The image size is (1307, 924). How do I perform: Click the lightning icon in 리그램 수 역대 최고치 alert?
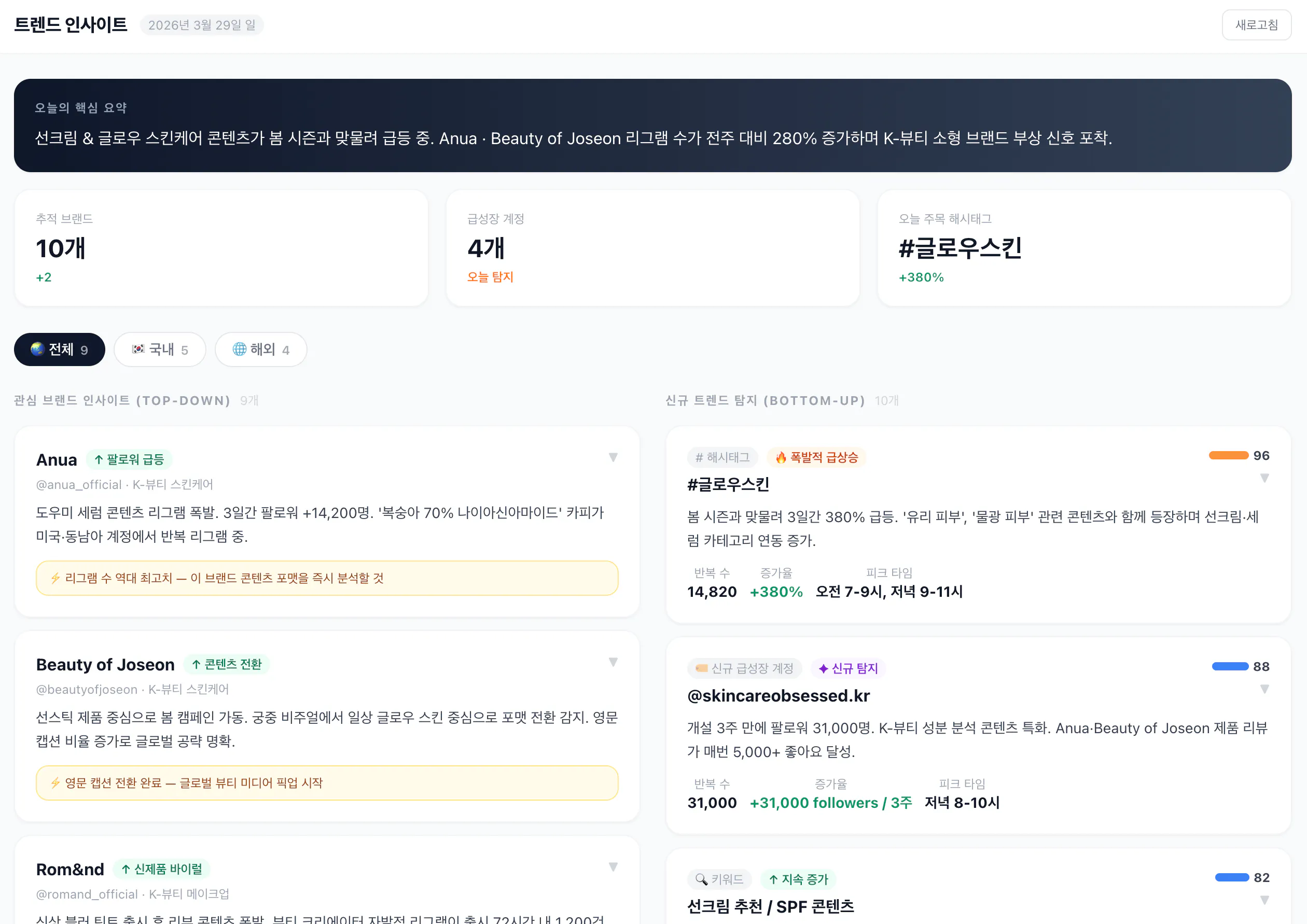tap(55, 578)
